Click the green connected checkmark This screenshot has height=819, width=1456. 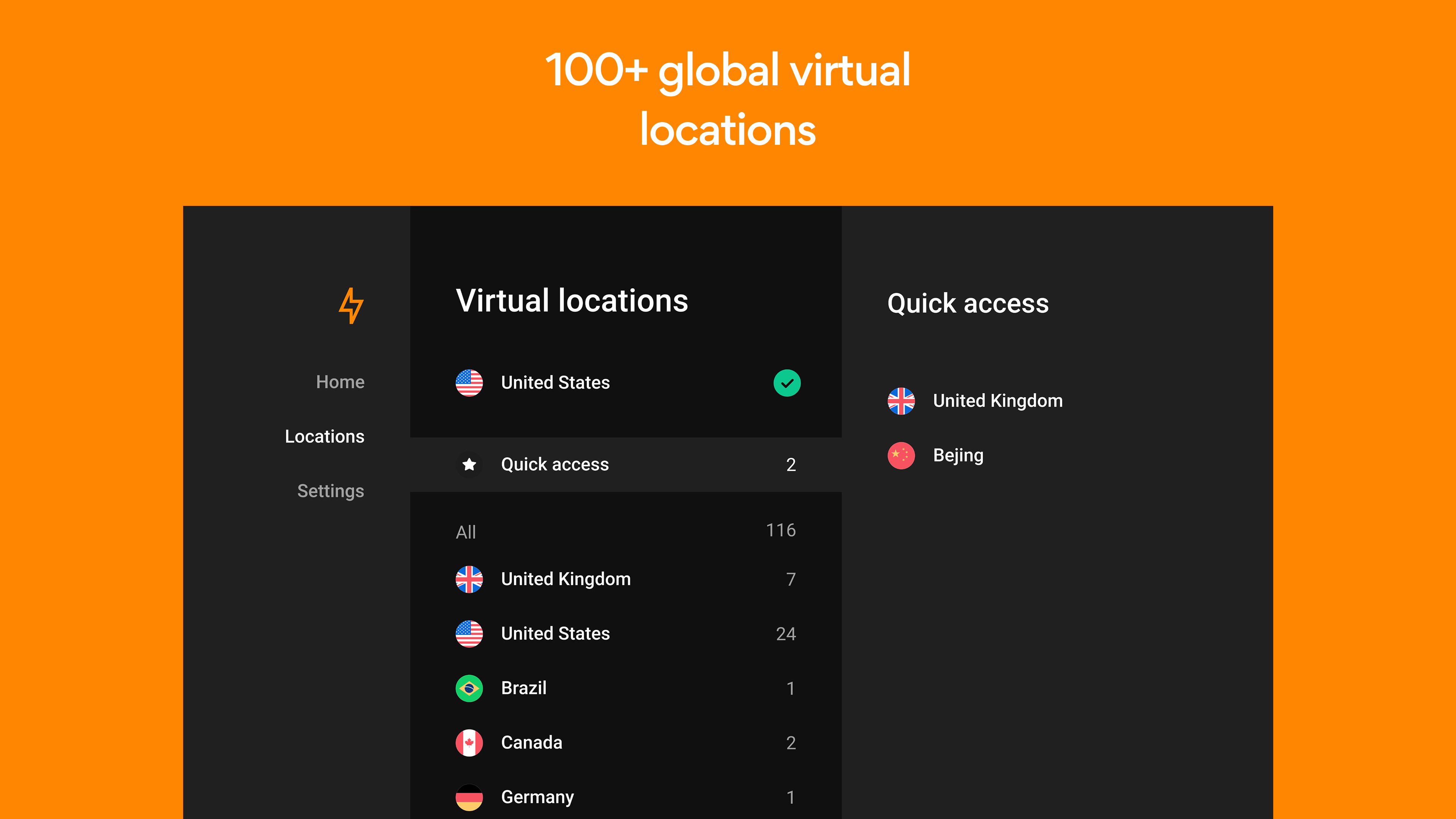click(787, 383)
